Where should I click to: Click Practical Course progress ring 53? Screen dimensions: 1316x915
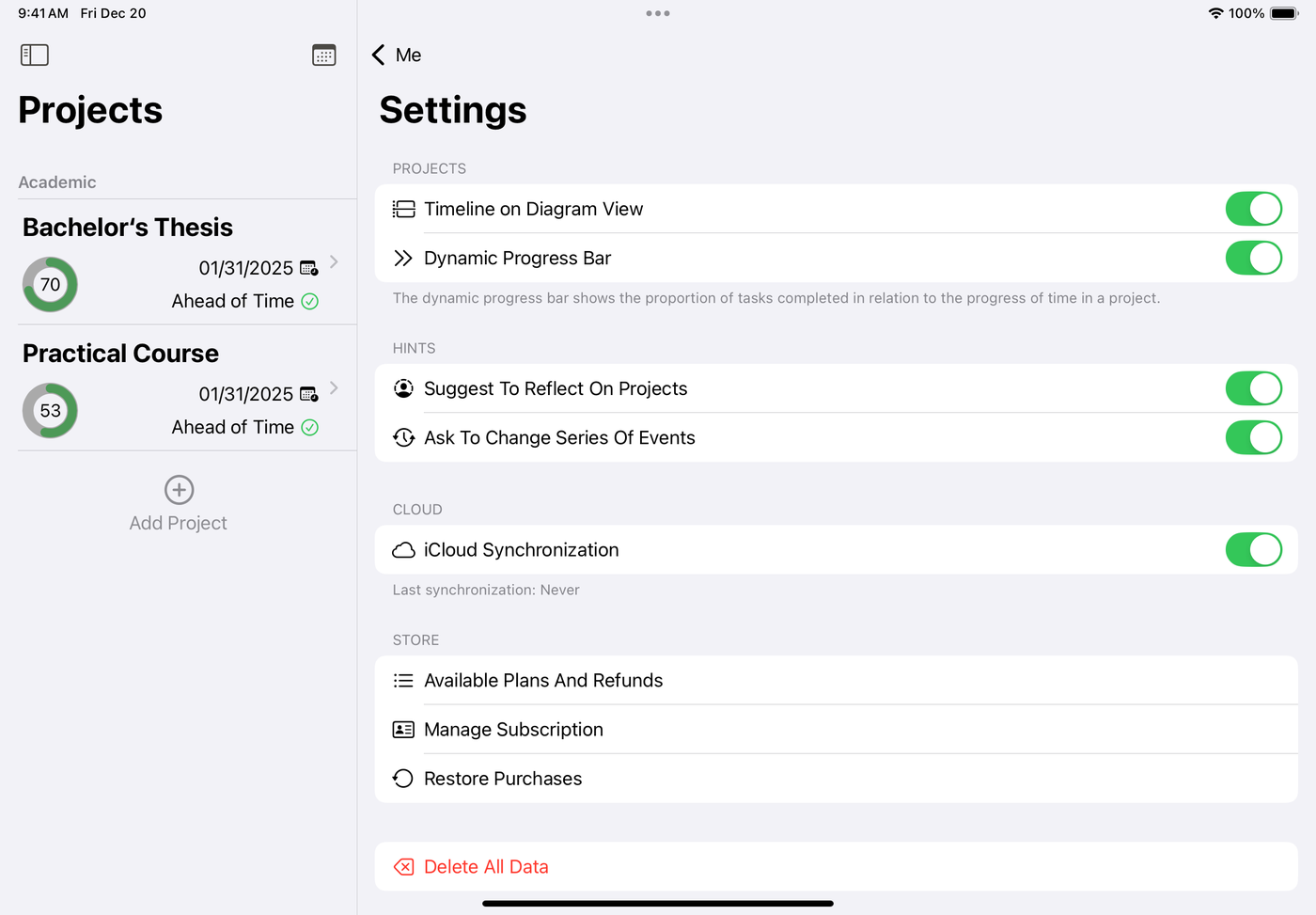coord(50,411)
